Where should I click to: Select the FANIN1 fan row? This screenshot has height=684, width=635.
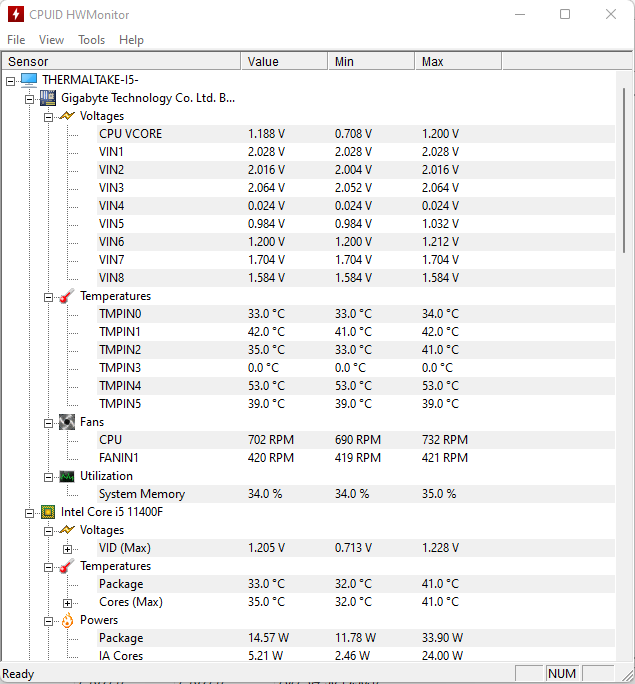click(x=356, y=458)
